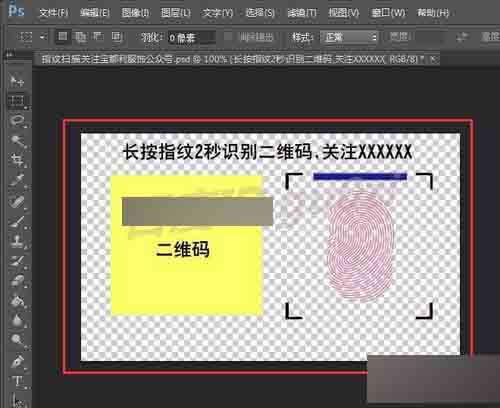Open the 图像(I) menu
Image resolution: width=500 pixels, height=408 pixels.
(x=135, y=13)
